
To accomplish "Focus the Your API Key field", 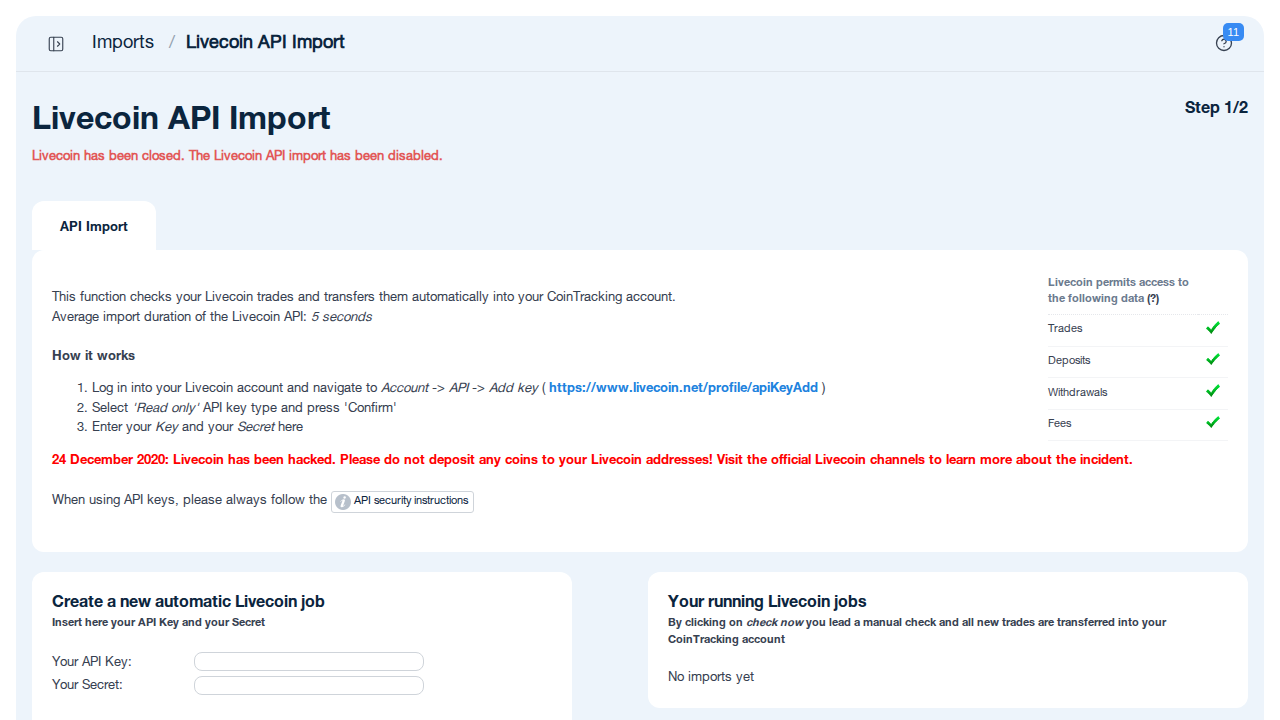I will [309, 662].
